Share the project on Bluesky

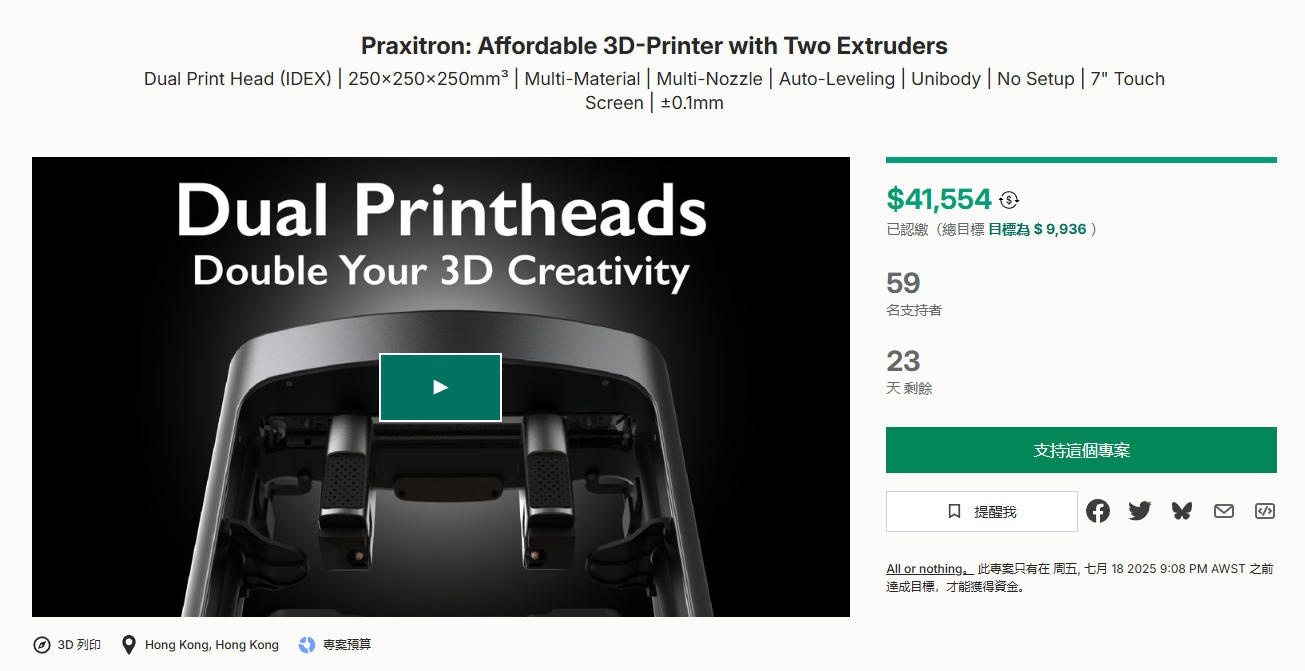pos(1181,510)
